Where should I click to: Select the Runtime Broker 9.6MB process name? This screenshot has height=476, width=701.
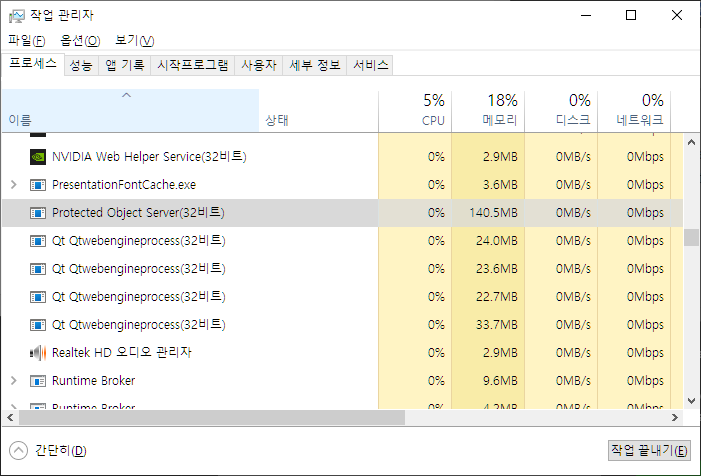click(x=93, y=381)
